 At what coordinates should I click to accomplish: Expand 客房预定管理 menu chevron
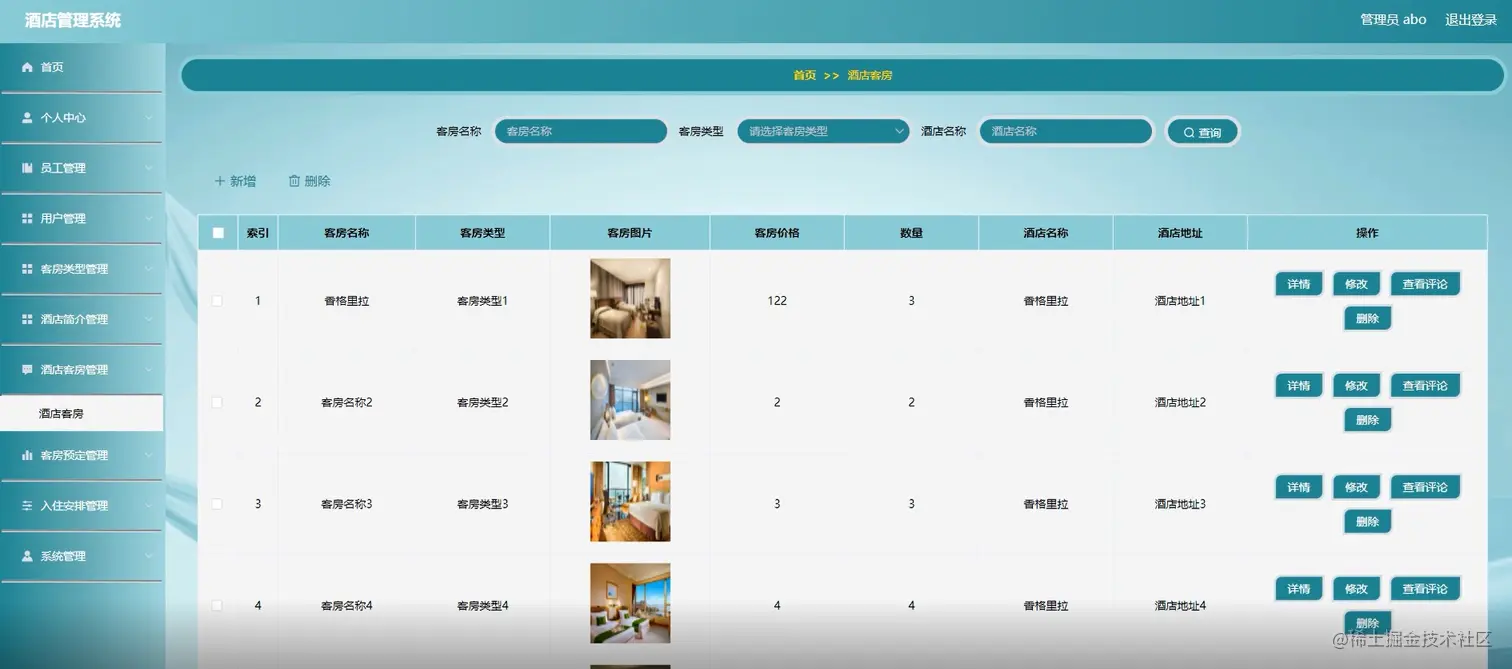coord(149,455)
